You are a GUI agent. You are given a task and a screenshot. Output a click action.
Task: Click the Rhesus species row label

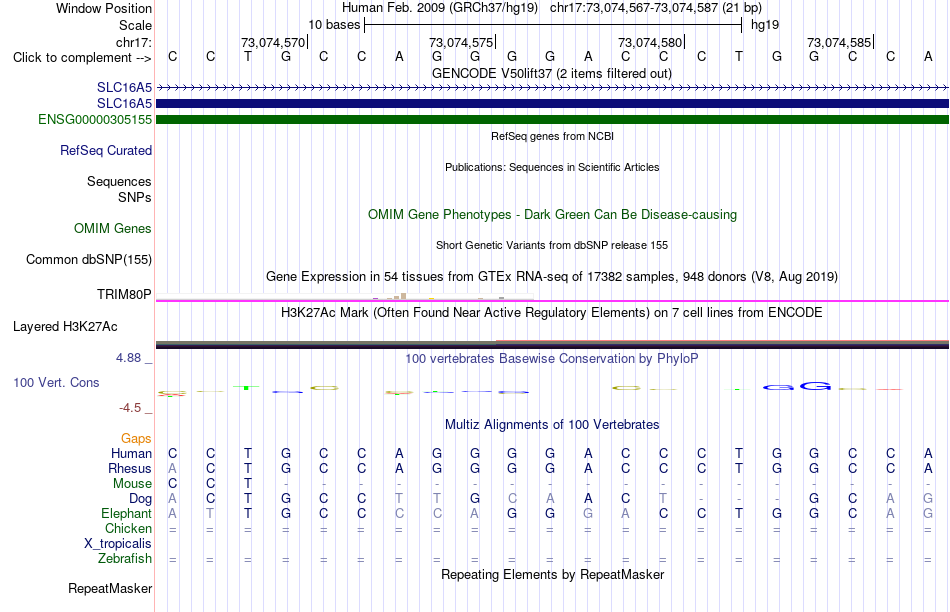click(130, 468)
